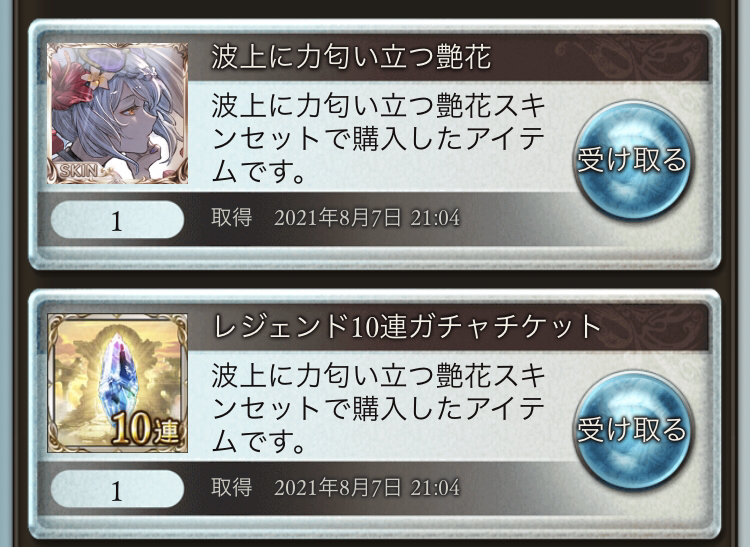Click the skin item's 2021年8月7日 21:04 timestamp
Image resolution: width=750 pixels, height=547 pixels.
pos(366,218)
